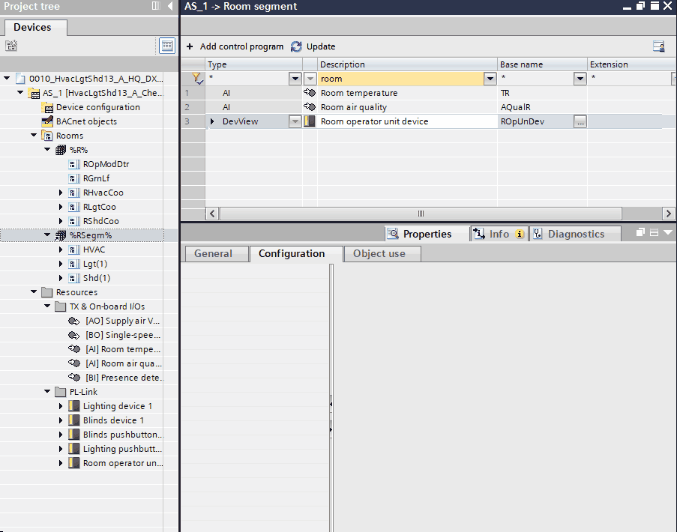Click the project tree view toggle icon
Viewport: 677px width, 532px height.
167,46
